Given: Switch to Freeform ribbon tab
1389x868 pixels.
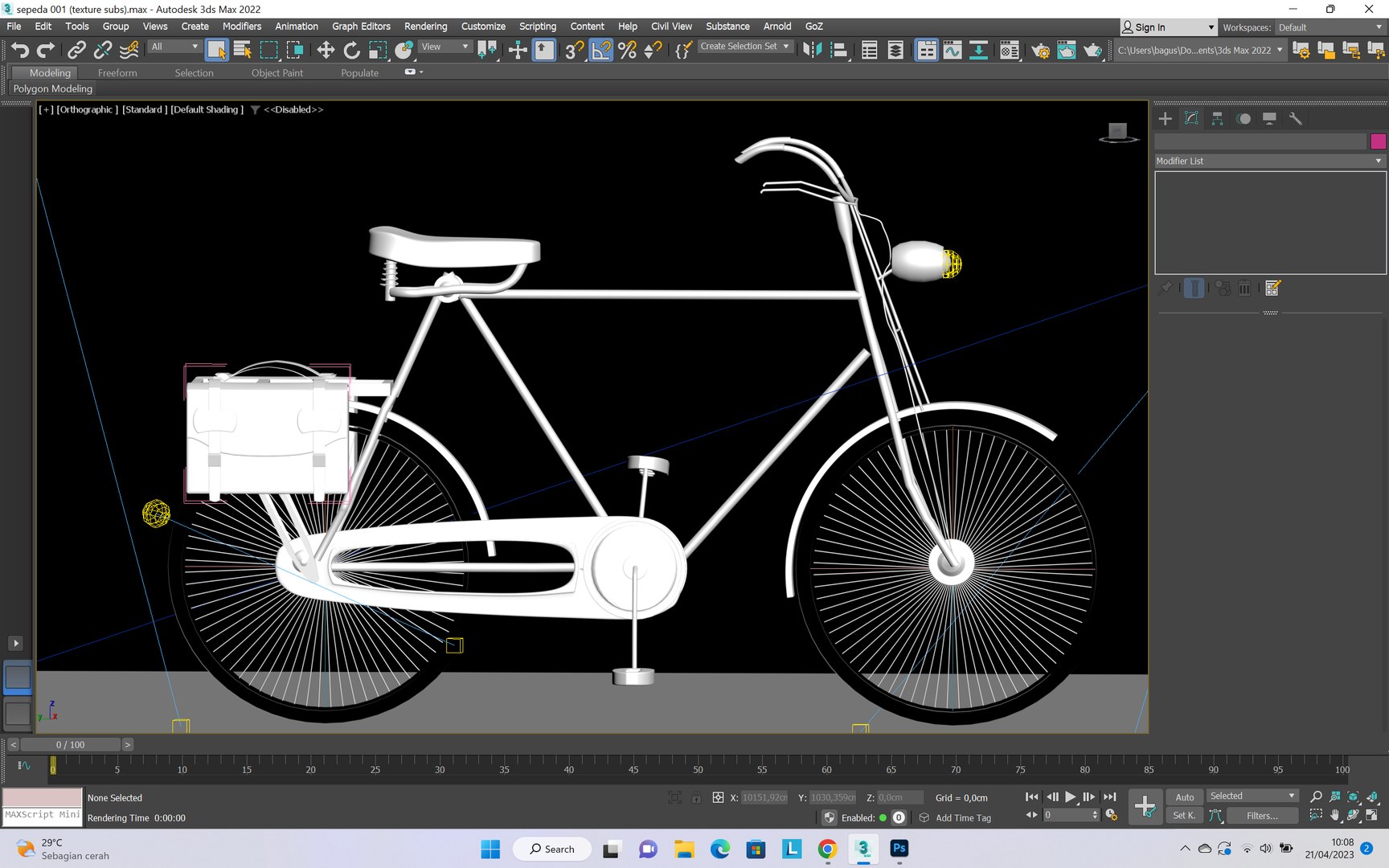Looking at the screenshot, I should [x=117, y=73].
